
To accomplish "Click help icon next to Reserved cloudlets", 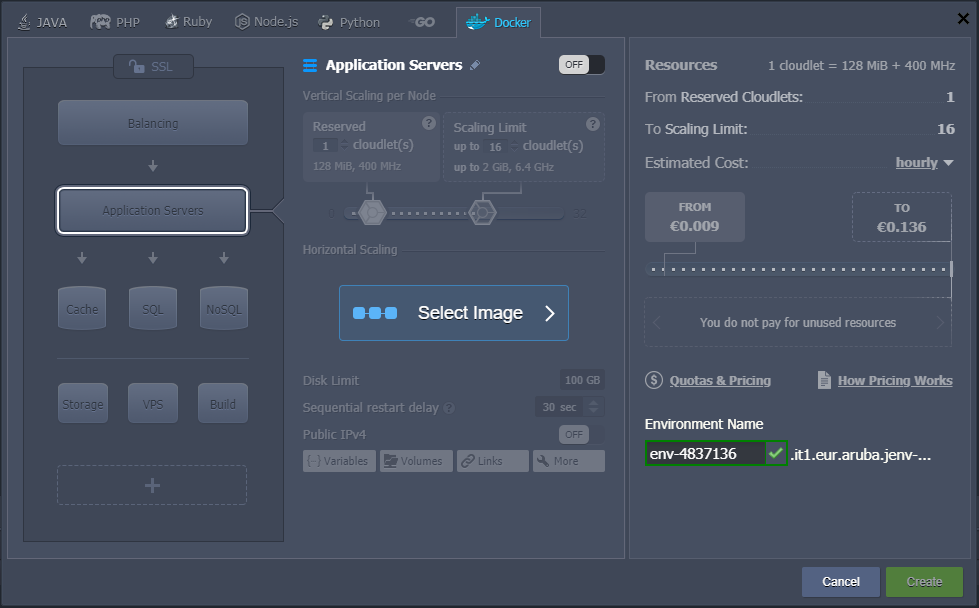I will [429, 123].
